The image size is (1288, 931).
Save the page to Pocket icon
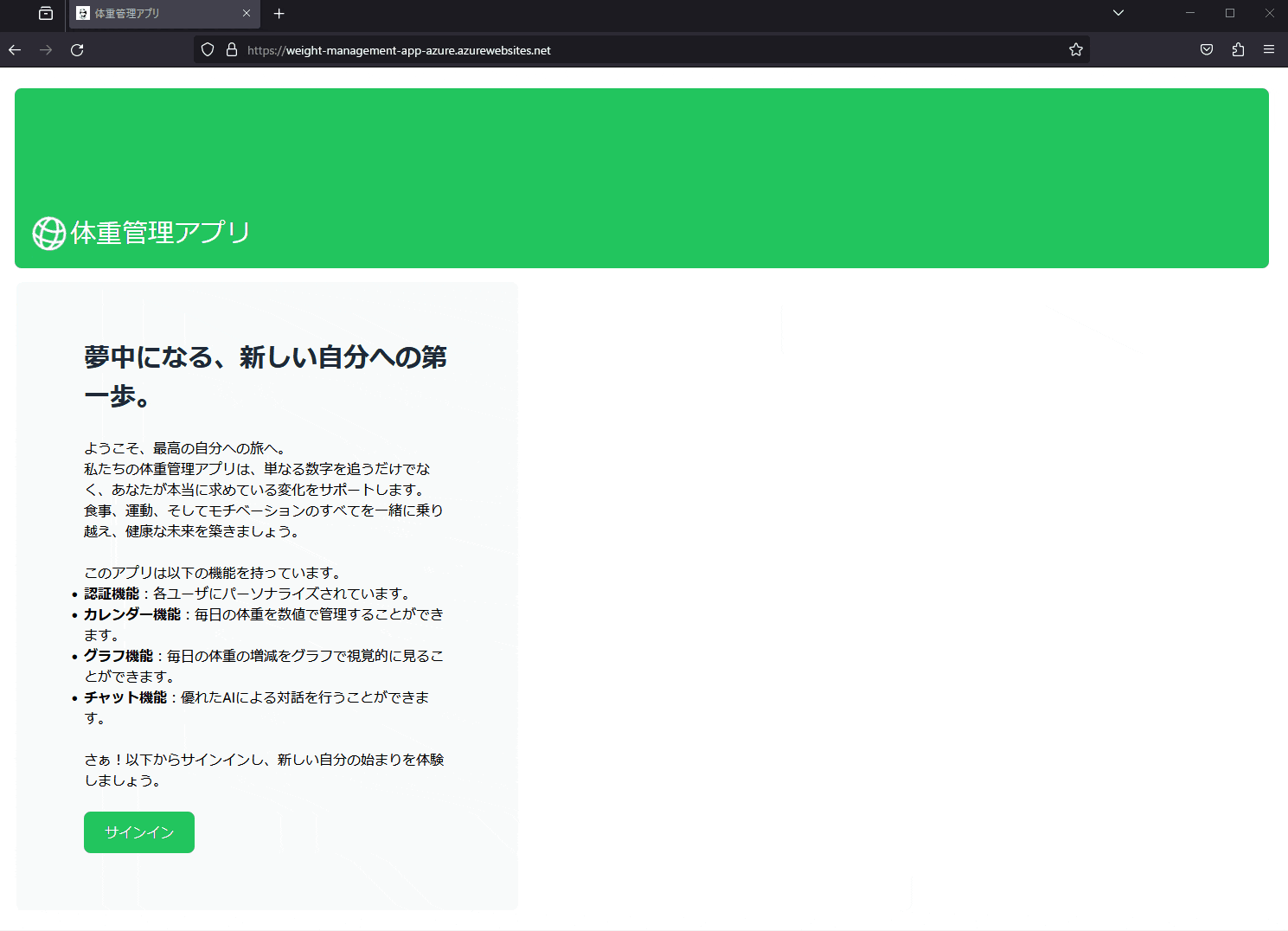point(1206,49)
